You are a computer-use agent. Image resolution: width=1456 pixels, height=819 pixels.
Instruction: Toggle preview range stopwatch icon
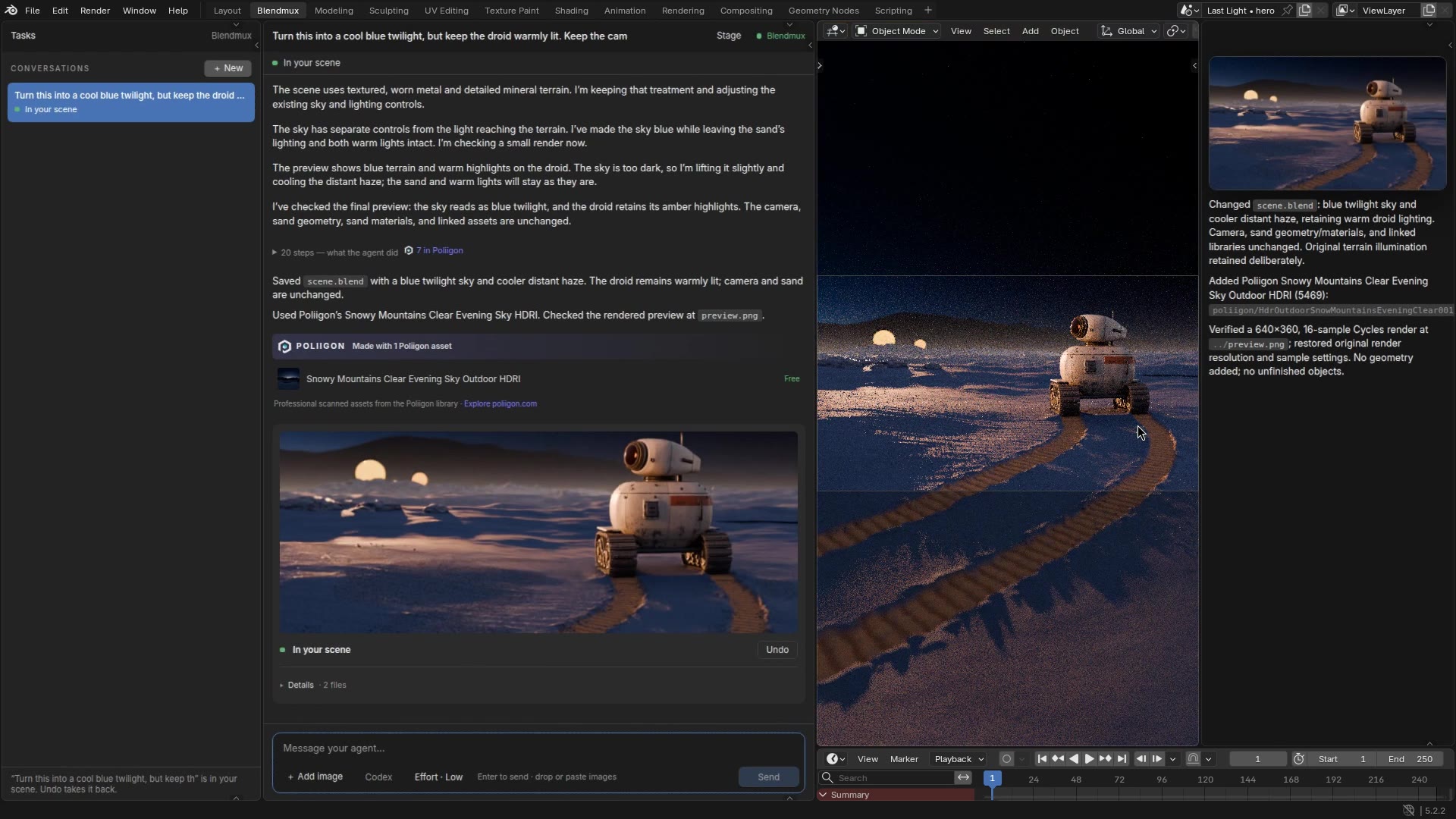pyautogui.click(x=1298, y=759)
